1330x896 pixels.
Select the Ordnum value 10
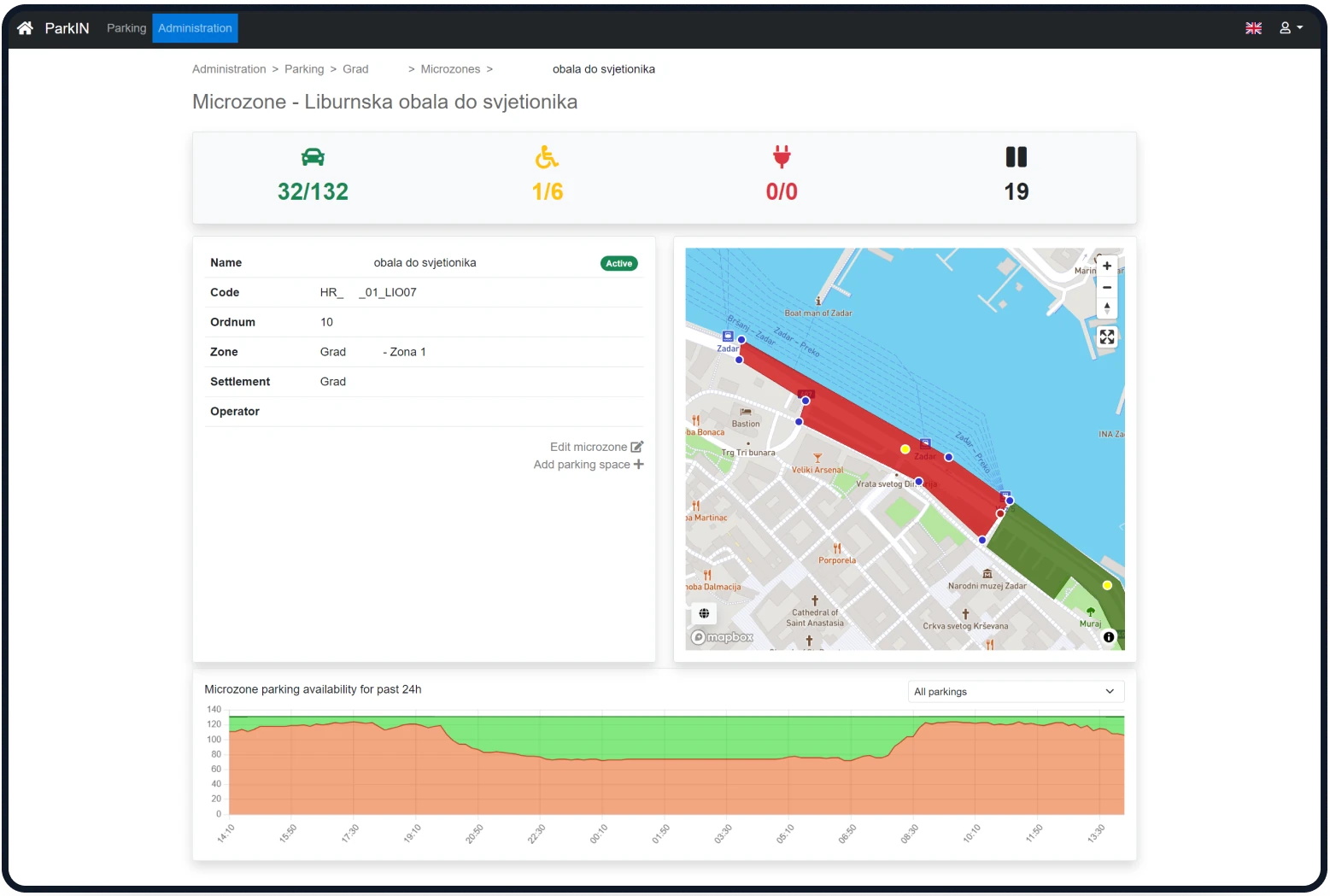[x=326, y=322]
